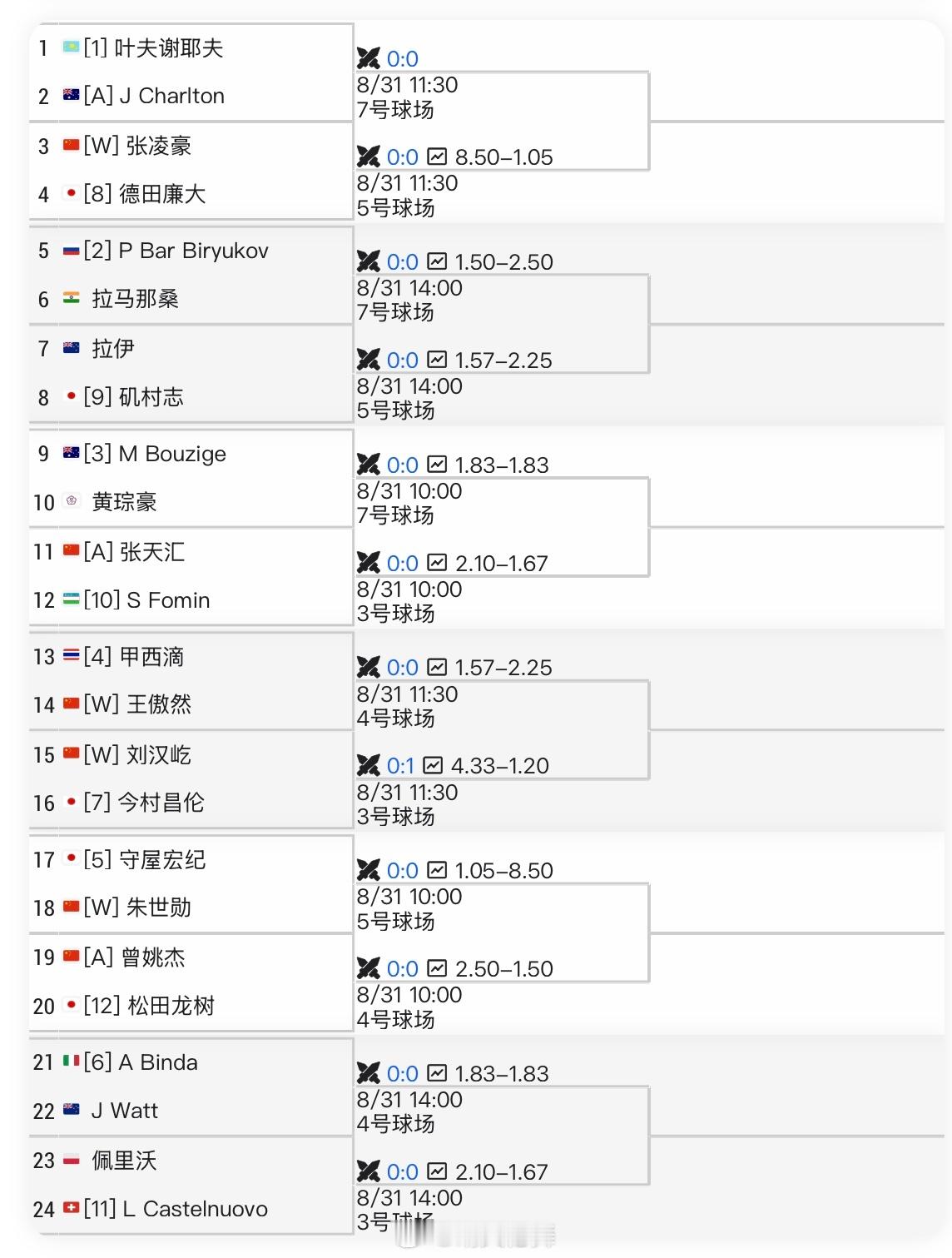The height and width of the screenshot is (1258, 952).
Task: Open the 0:1 score link for 刘汉屹 vs 今村昌伦
Action: (x=400, y=765)
